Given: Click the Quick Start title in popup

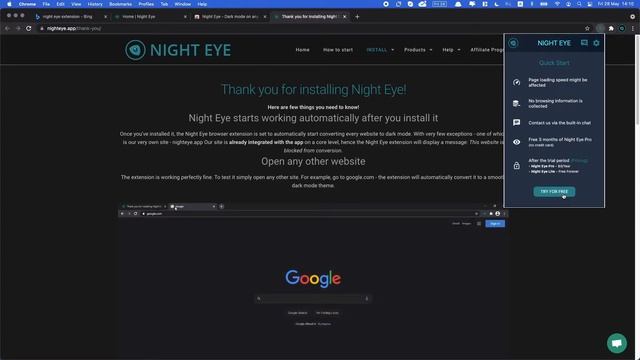Looking at the screenshot, I should click(x=554, y=63).
